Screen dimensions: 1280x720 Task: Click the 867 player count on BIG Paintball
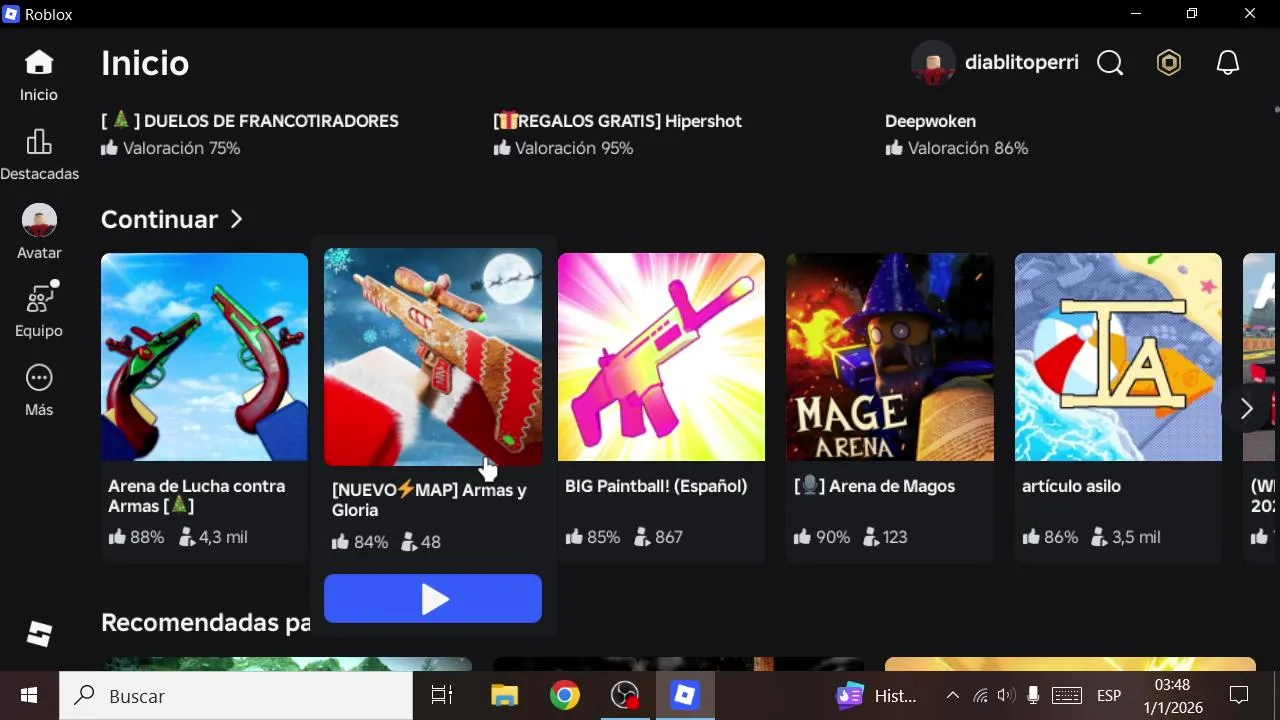(658, 537)
